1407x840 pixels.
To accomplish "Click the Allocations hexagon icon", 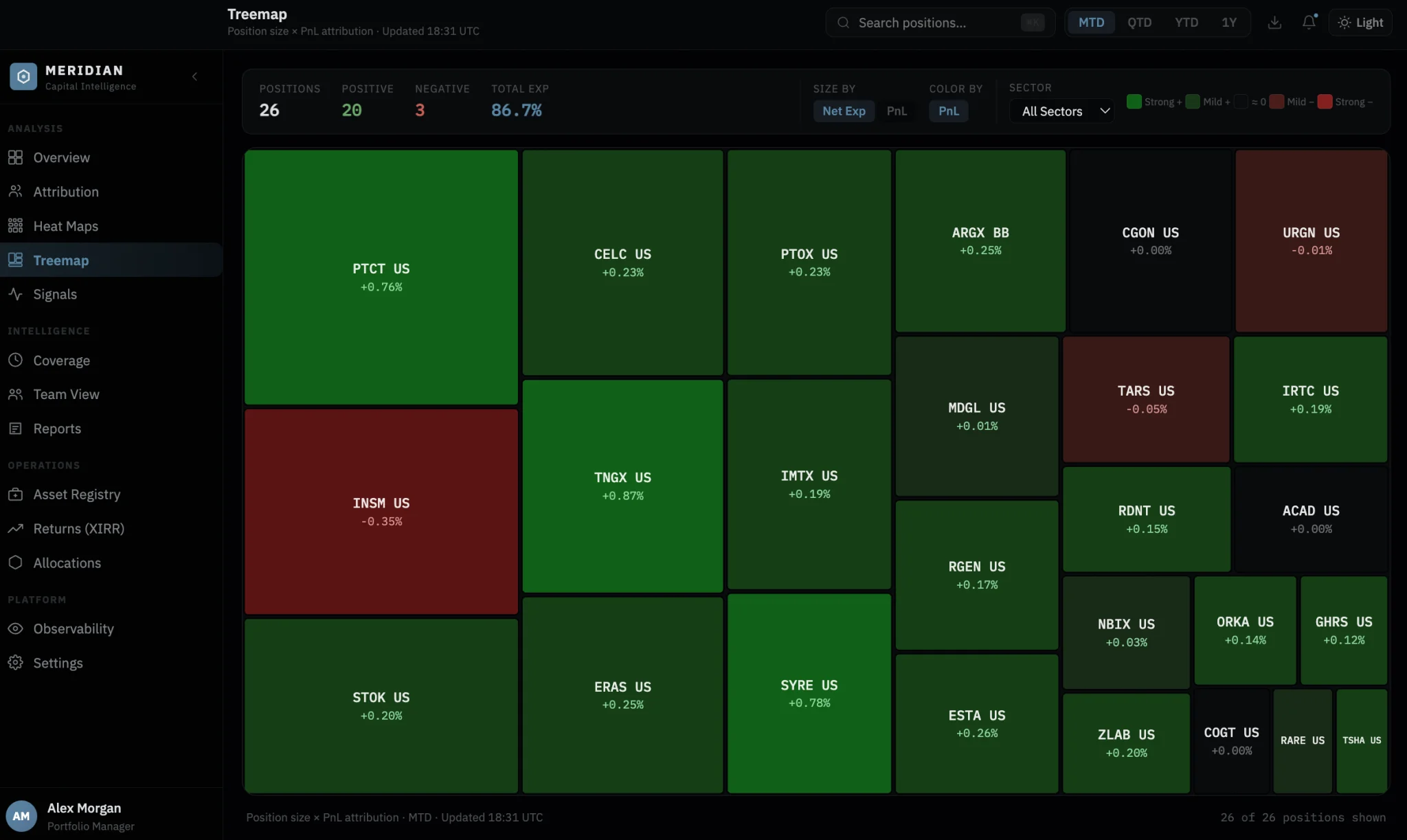I will [x=15, y=563].
